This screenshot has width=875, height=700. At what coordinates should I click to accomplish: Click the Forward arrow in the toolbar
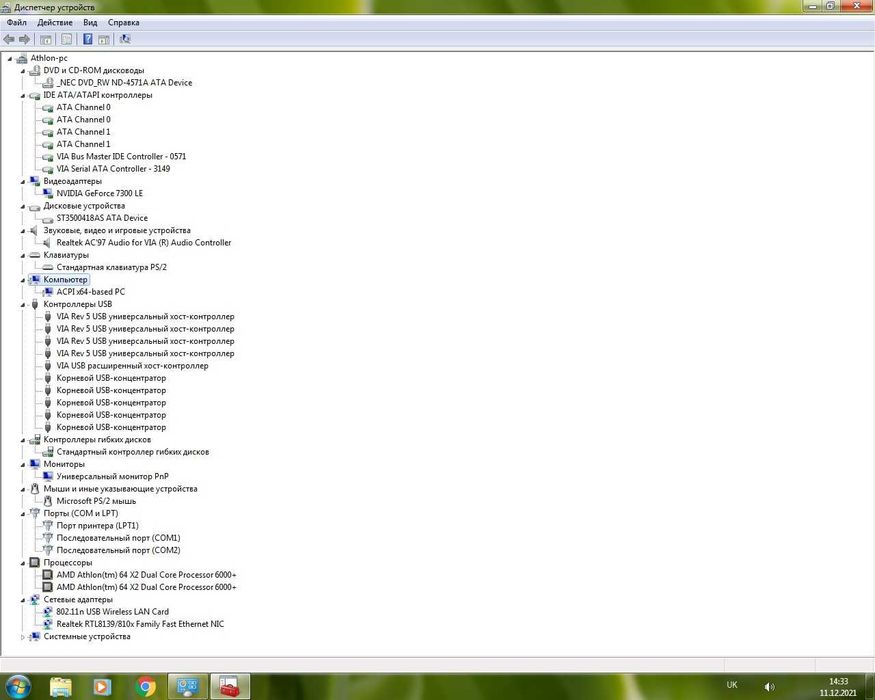click(x=25, y=39)
